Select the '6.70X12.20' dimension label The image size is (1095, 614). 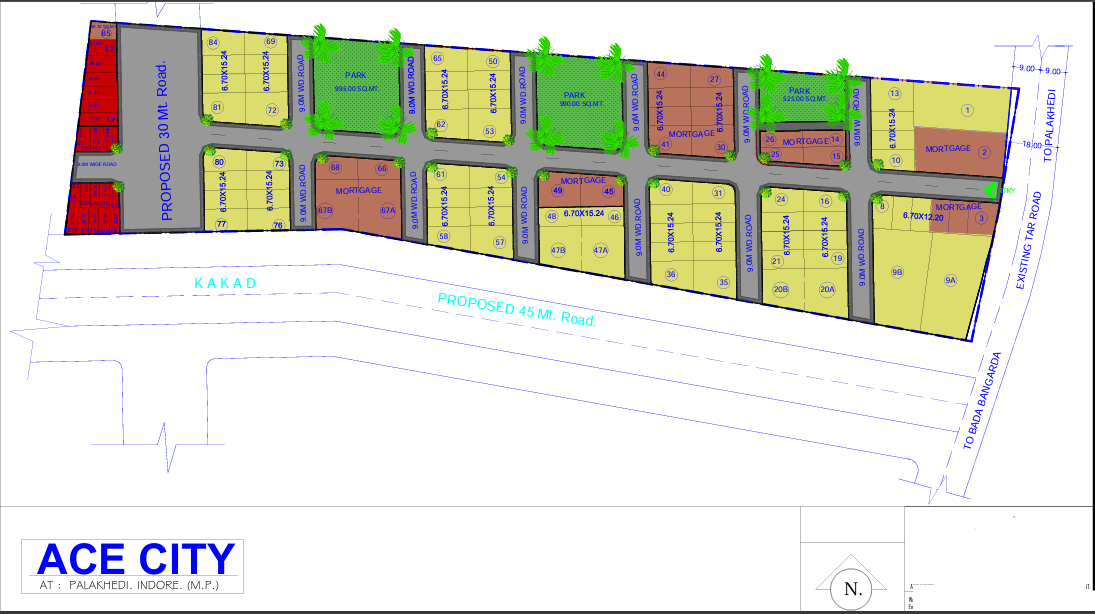coord(923,217)
